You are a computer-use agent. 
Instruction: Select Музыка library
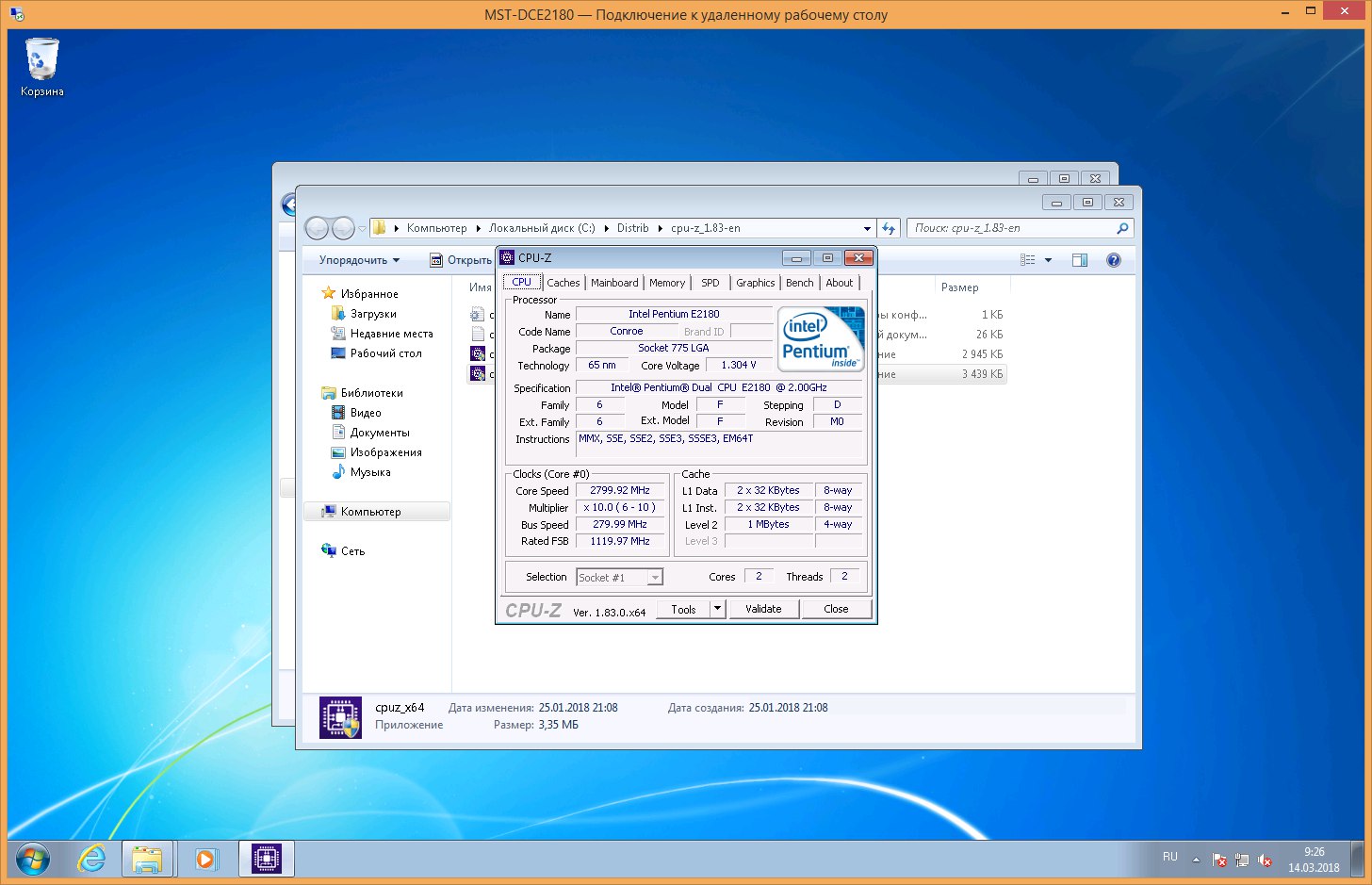(362, 471)
